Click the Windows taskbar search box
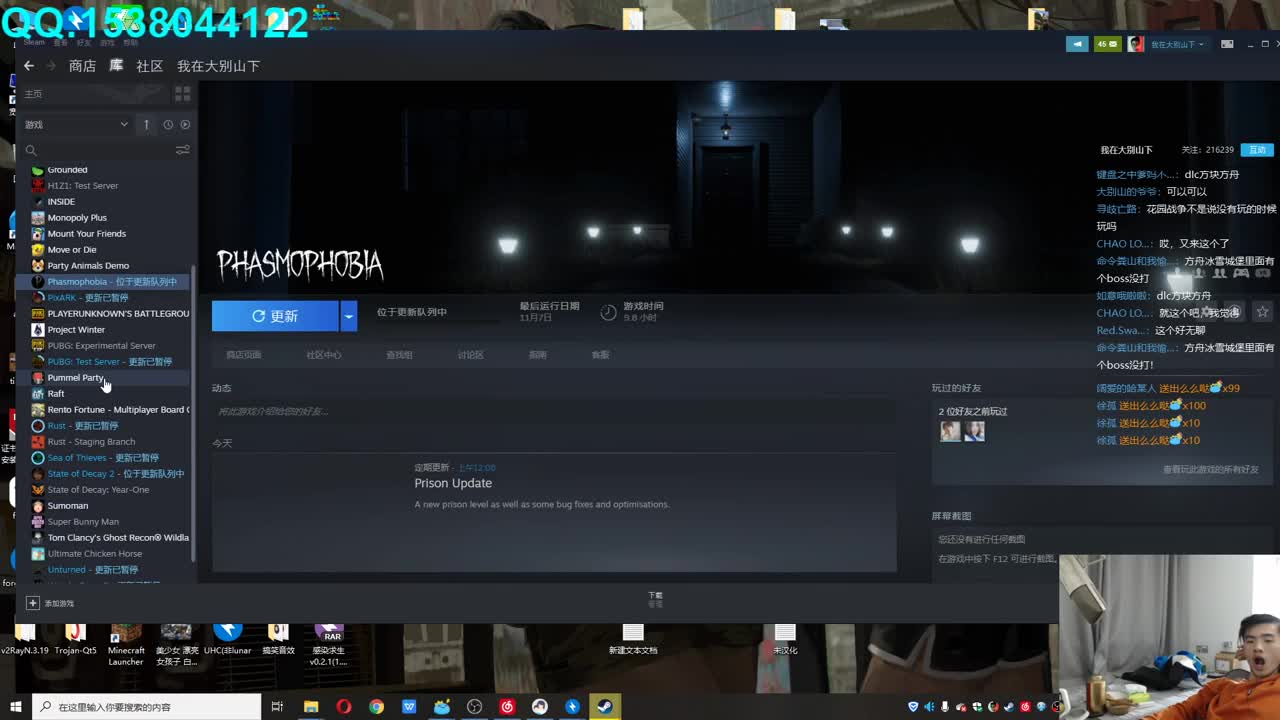The height and width of the screenshot is (720, 1280). [147, 707]
